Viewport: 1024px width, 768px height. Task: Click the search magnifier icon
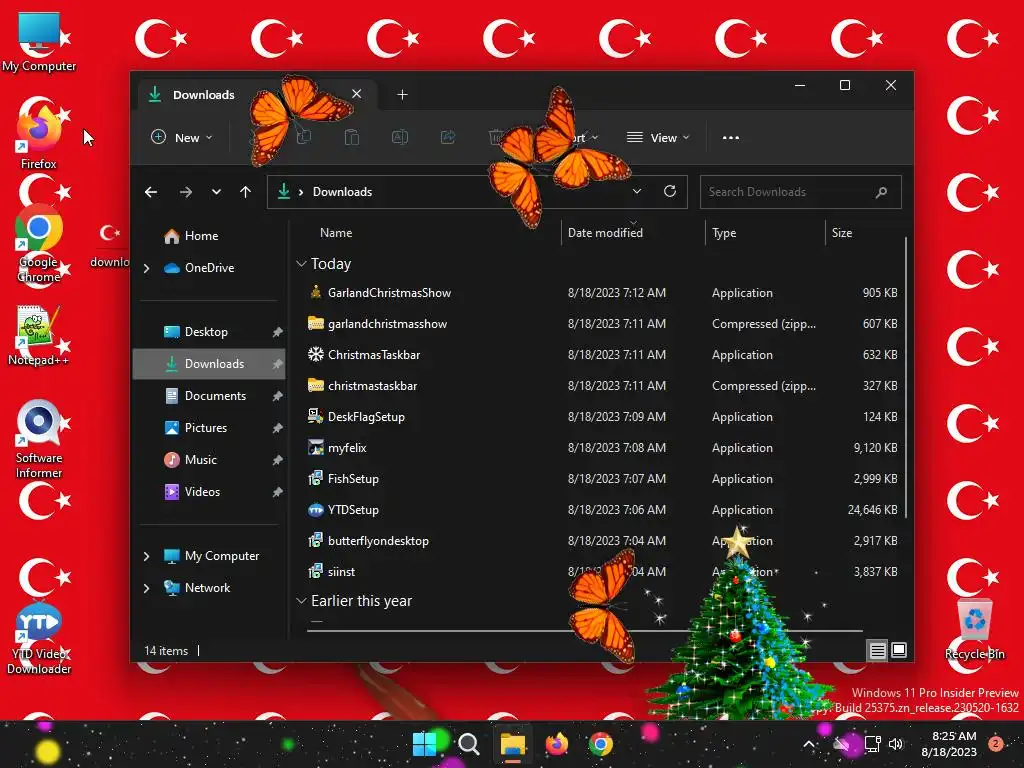[882, 192]
